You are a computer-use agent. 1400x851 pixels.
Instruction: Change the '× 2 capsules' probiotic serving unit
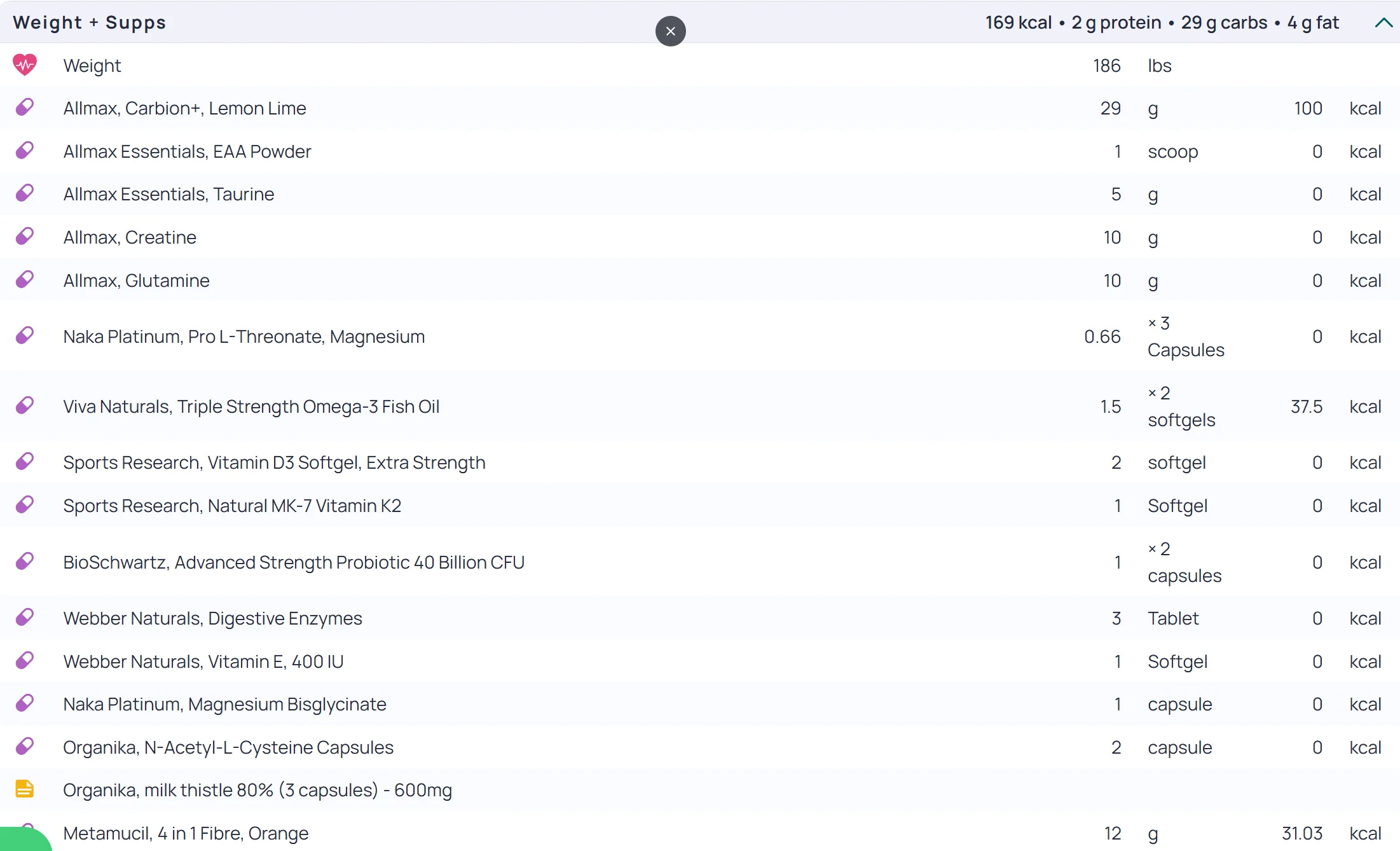1184,562
